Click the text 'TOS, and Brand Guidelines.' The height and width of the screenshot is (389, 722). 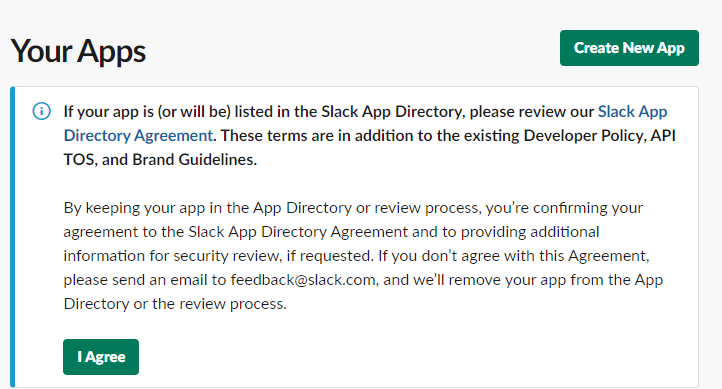[x=160, y=160]
